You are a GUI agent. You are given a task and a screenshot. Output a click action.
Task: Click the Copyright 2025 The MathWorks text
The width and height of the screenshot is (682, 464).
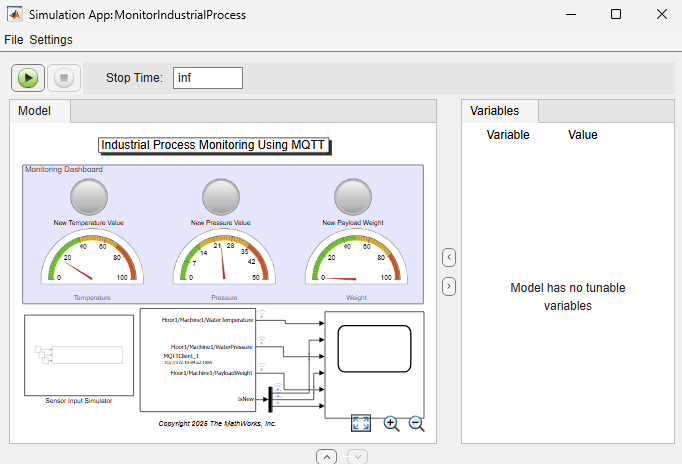click(217, 424)
